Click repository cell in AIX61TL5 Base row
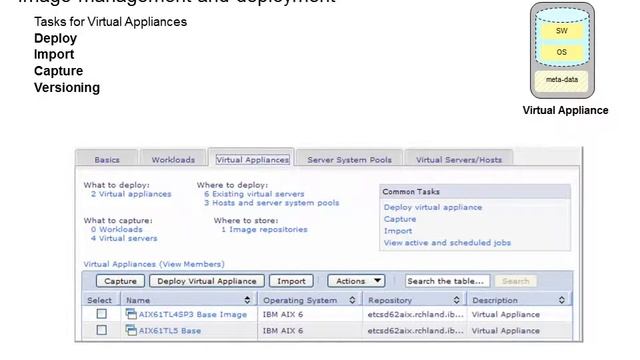Screen dimensions: 640x360 (x=415, y=331)
